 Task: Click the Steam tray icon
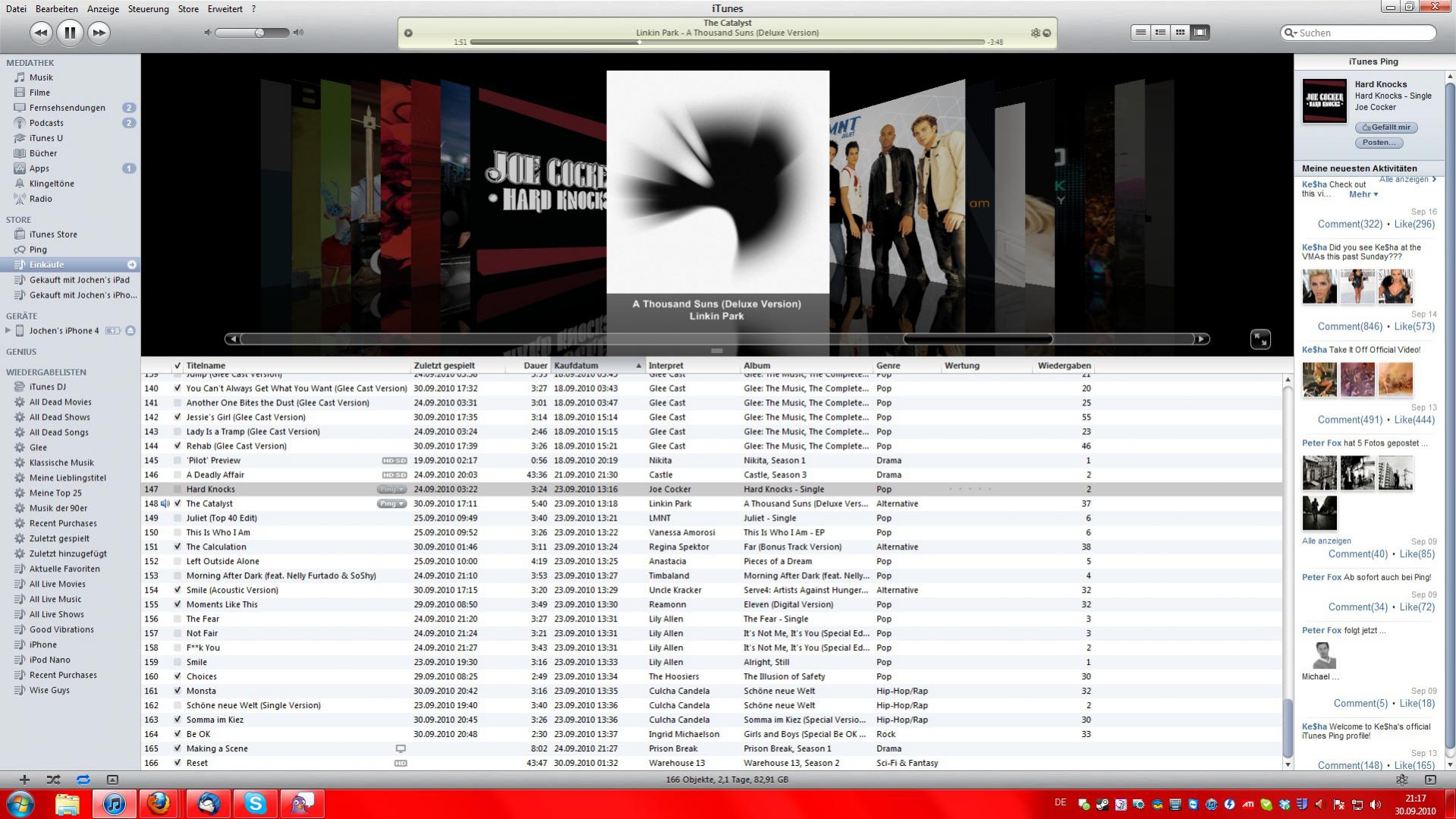1102,805
